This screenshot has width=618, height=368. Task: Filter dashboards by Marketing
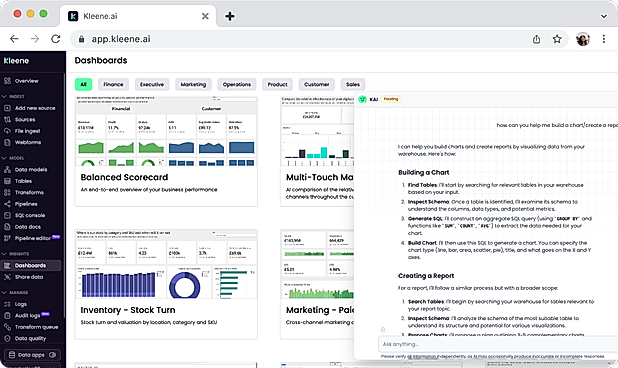coord(193,84)
